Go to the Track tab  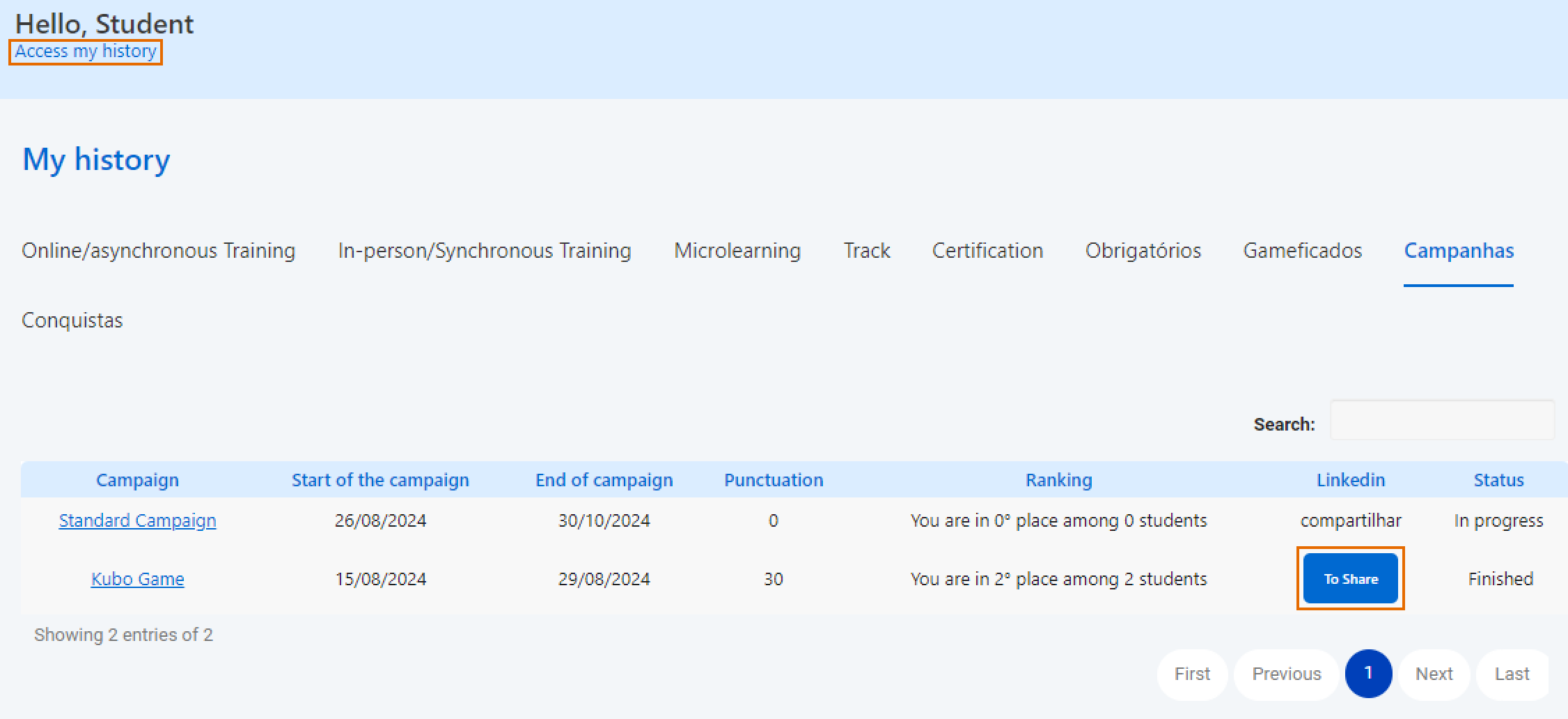[x=866, y=251]
